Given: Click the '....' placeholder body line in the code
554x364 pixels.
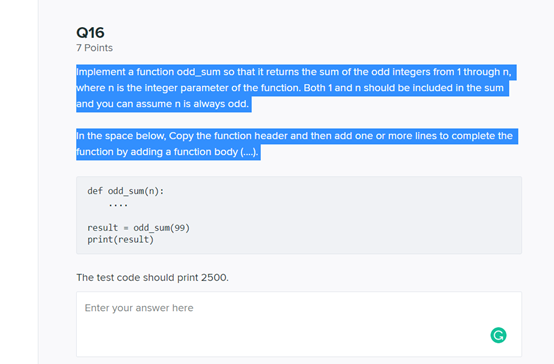Looking at the screenshot, I should (118, 205).
